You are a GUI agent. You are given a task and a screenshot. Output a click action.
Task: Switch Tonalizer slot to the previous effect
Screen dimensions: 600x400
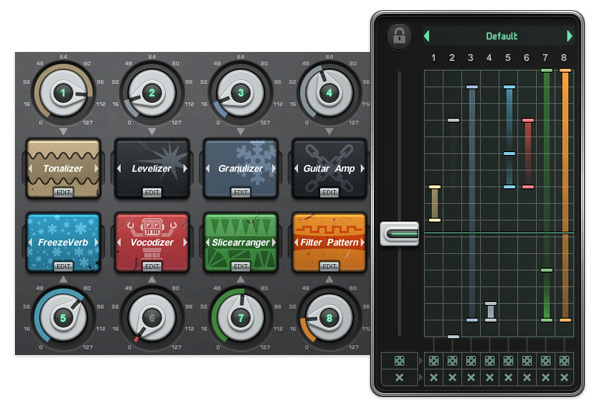point(30,168)
